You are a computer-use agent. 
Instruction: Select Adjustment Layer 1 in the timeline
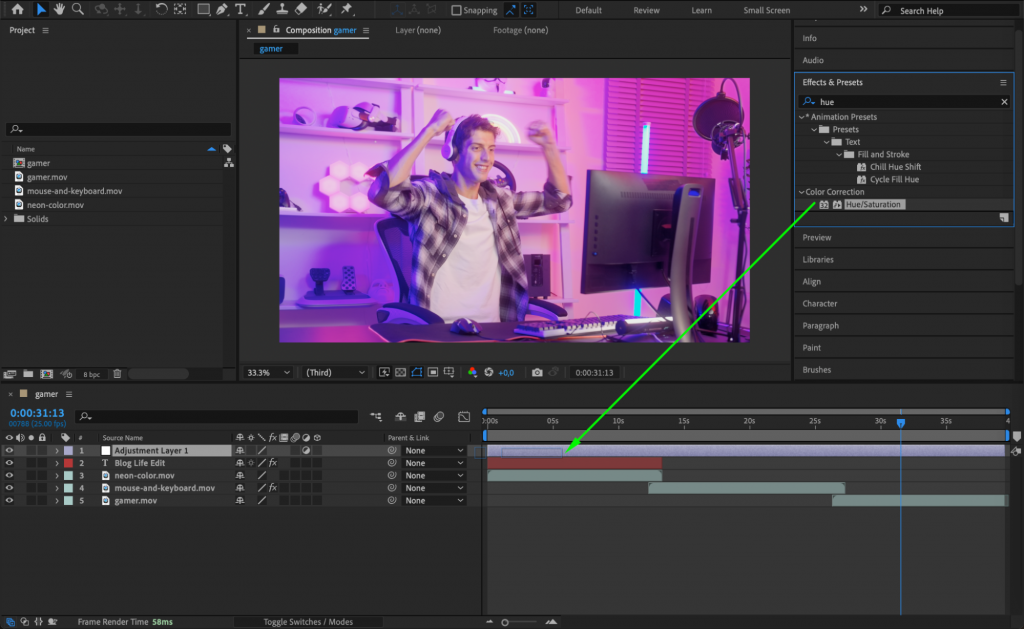pos(150,450)
